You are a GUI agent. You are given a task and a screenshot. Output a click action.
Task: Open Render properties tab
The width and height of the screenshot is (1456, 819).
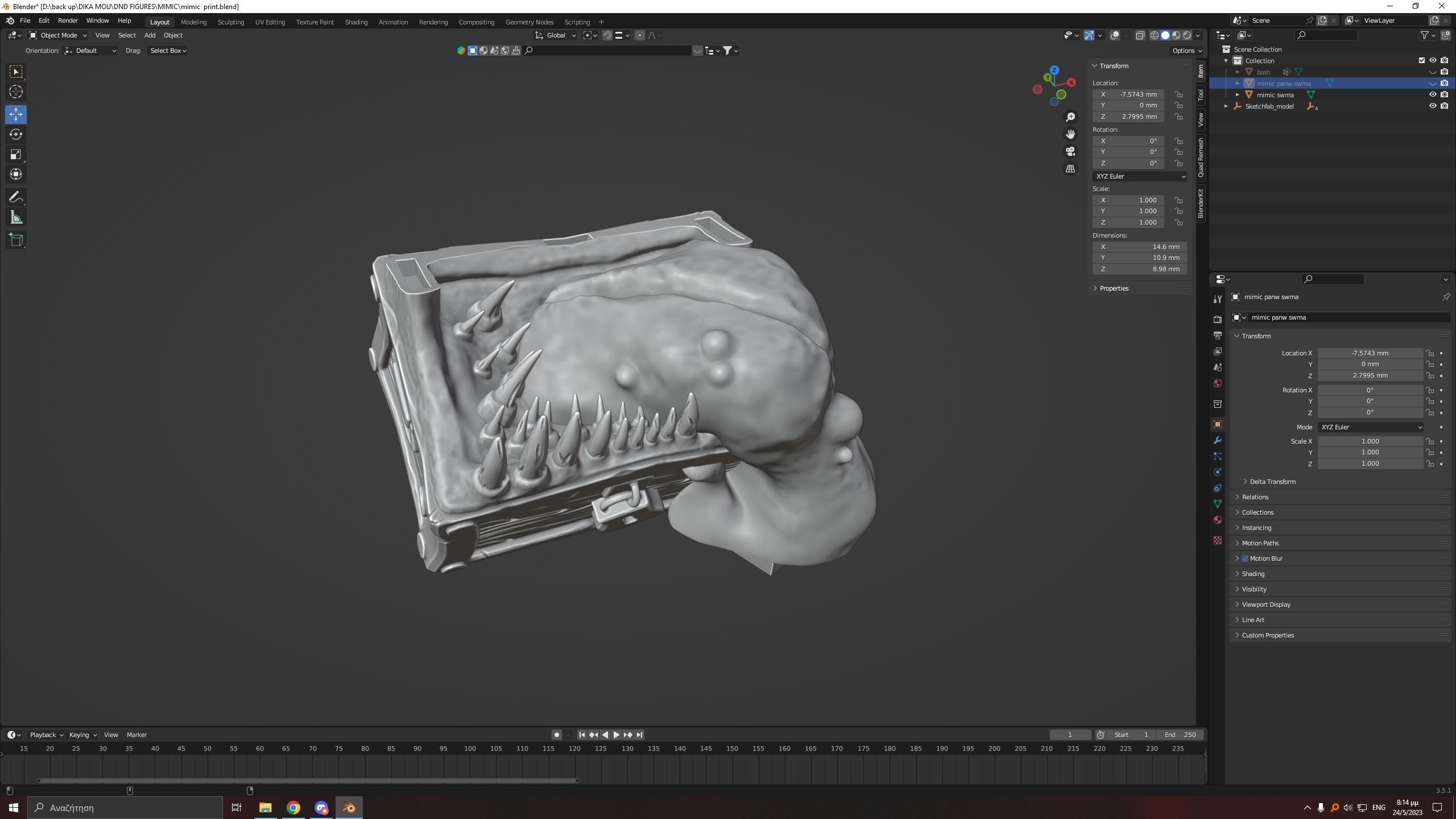click(x=1218, y=319)
